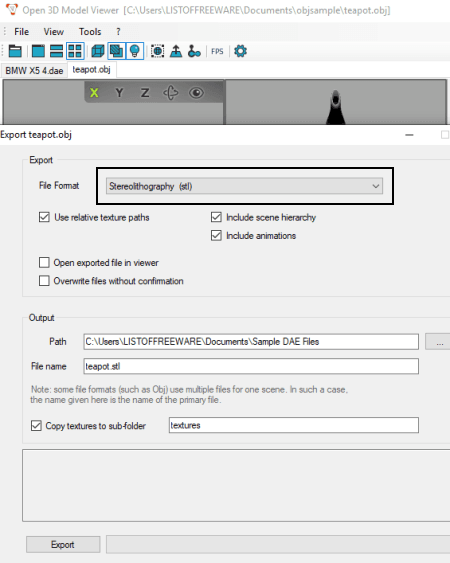Click the output Path field
The width and height of the screenshot is (450, 563).
[x=251, y=341]
